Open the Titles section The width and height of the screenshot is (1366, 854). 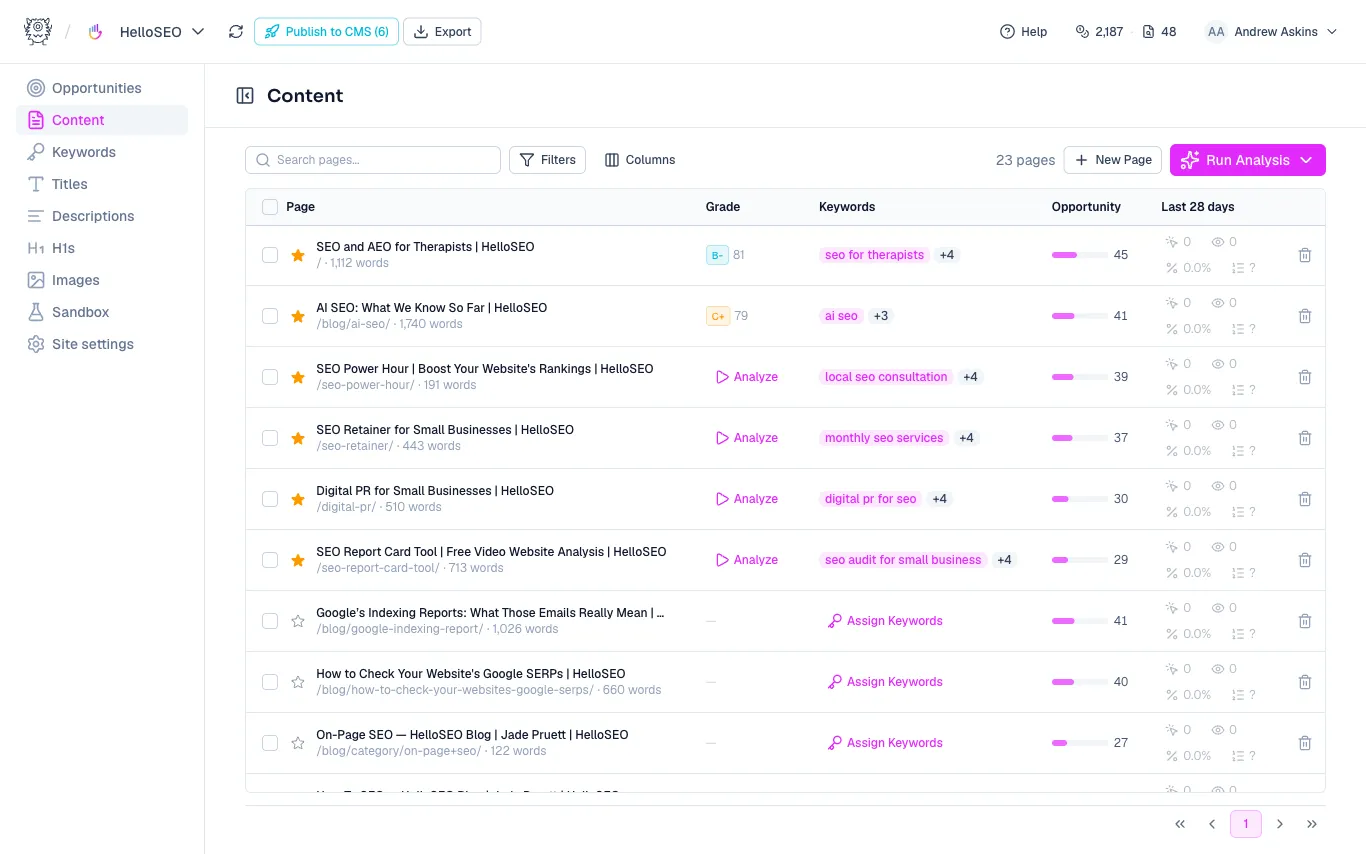coord(102,184)
